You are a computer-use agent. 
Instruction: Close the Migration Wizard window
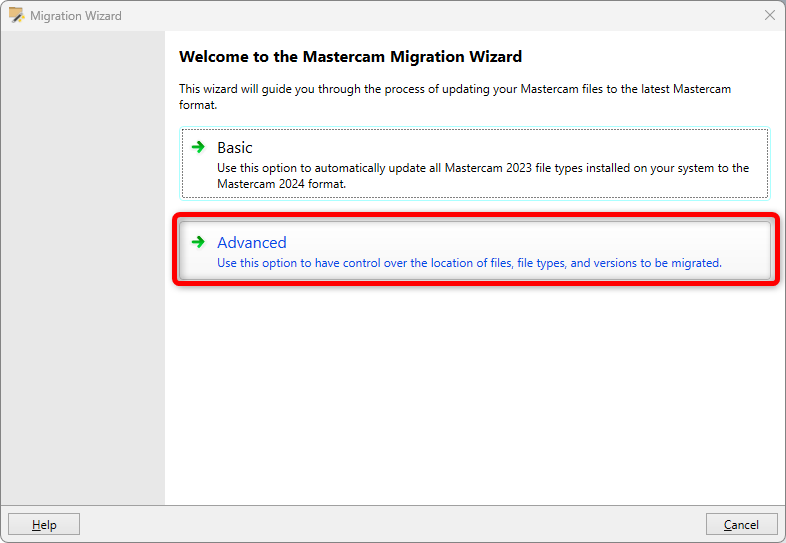770,16
